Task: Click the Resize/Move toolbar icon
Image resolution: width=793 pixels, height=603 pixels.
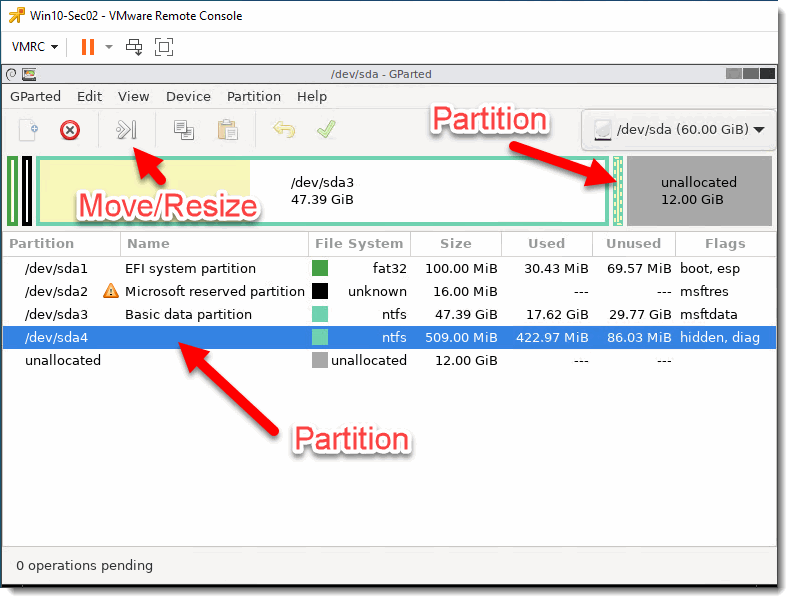Action: point(126,129)
